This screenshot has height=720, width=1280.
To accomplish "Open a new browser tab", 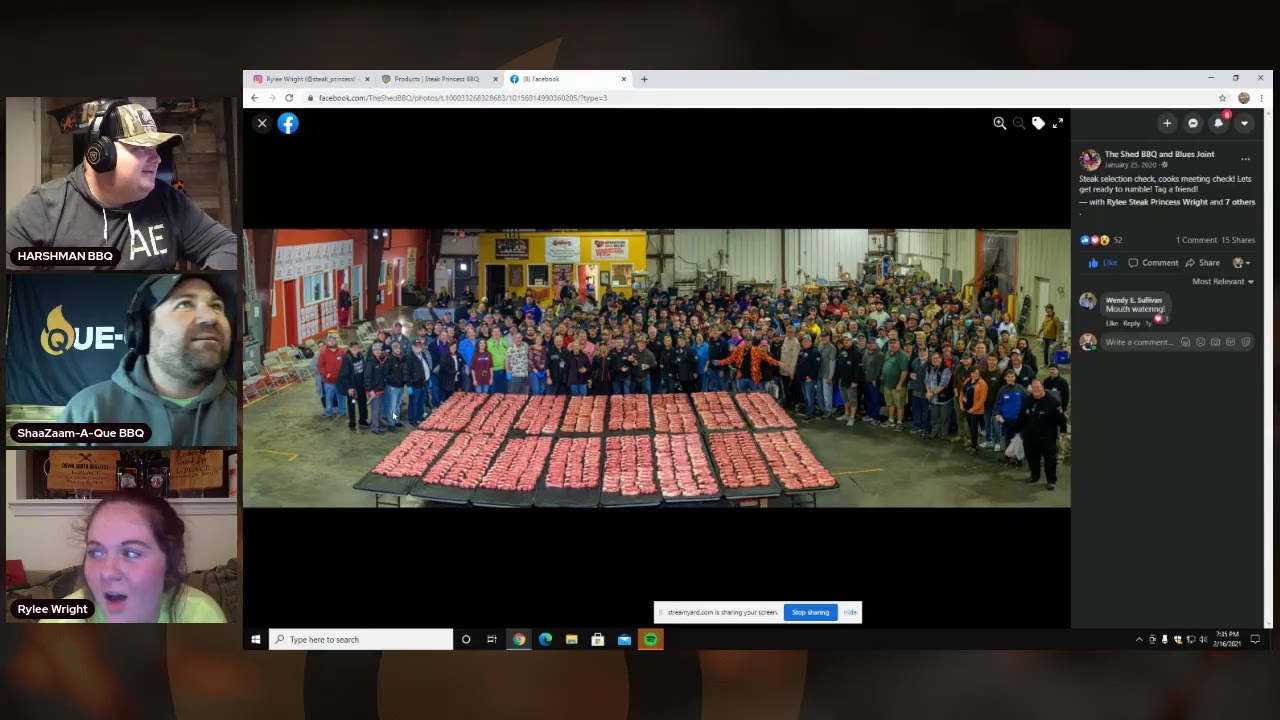I will pyautogui.click(x=644, y=79).
